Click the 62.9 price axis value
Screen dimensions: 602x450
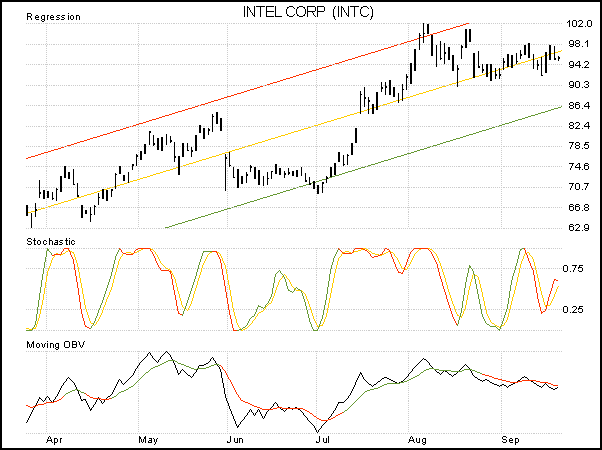(578, 228)
